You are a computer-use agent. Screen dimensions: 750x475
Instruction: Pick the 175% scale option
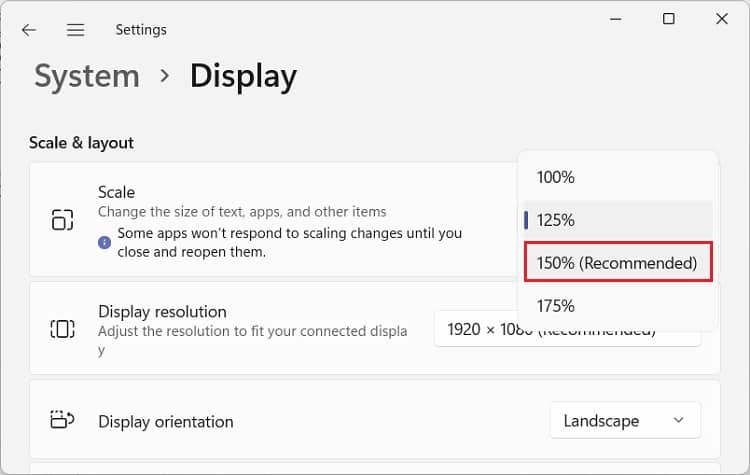pos(556,306)
